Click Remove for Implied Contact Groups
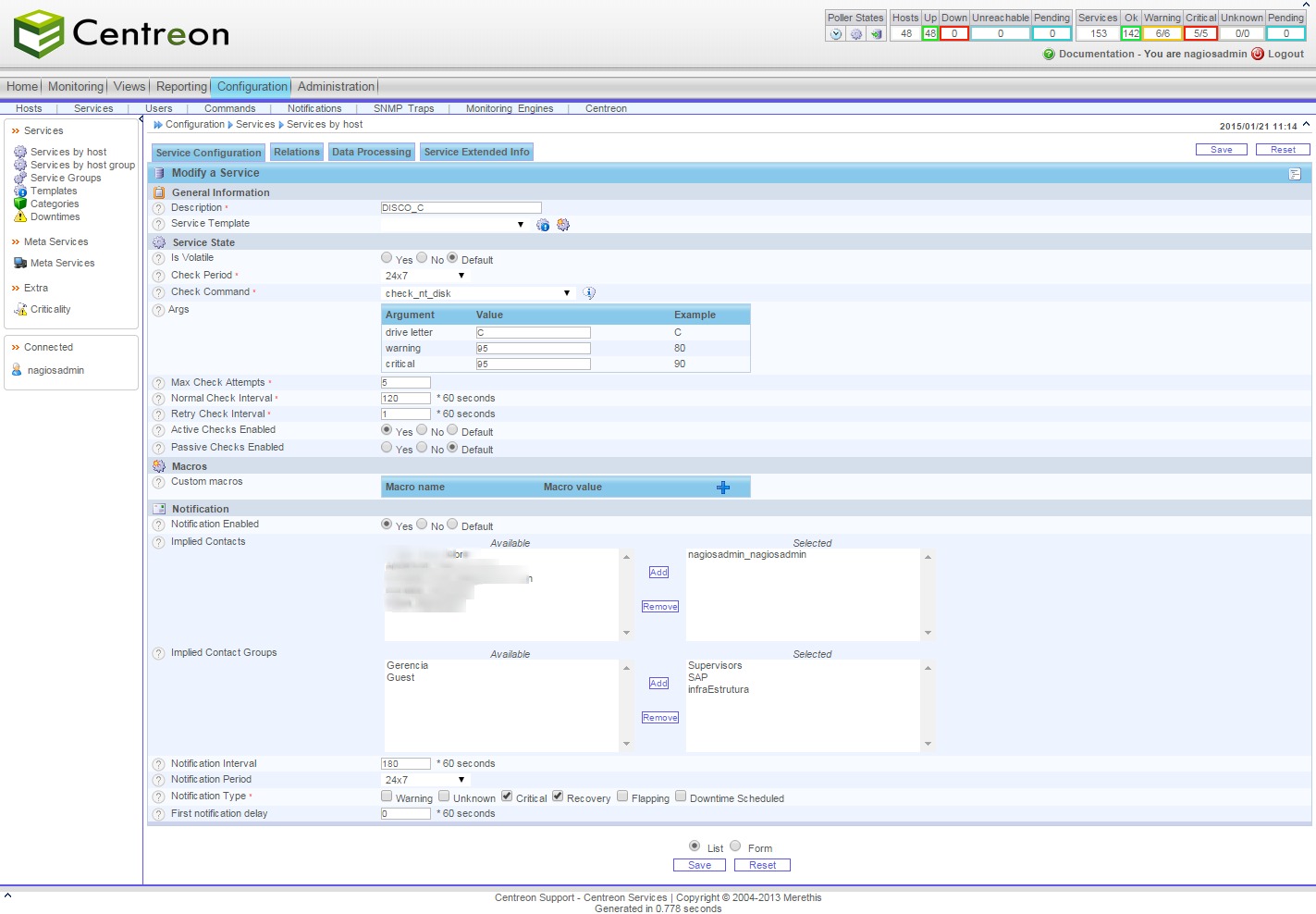 pos(660,718)
